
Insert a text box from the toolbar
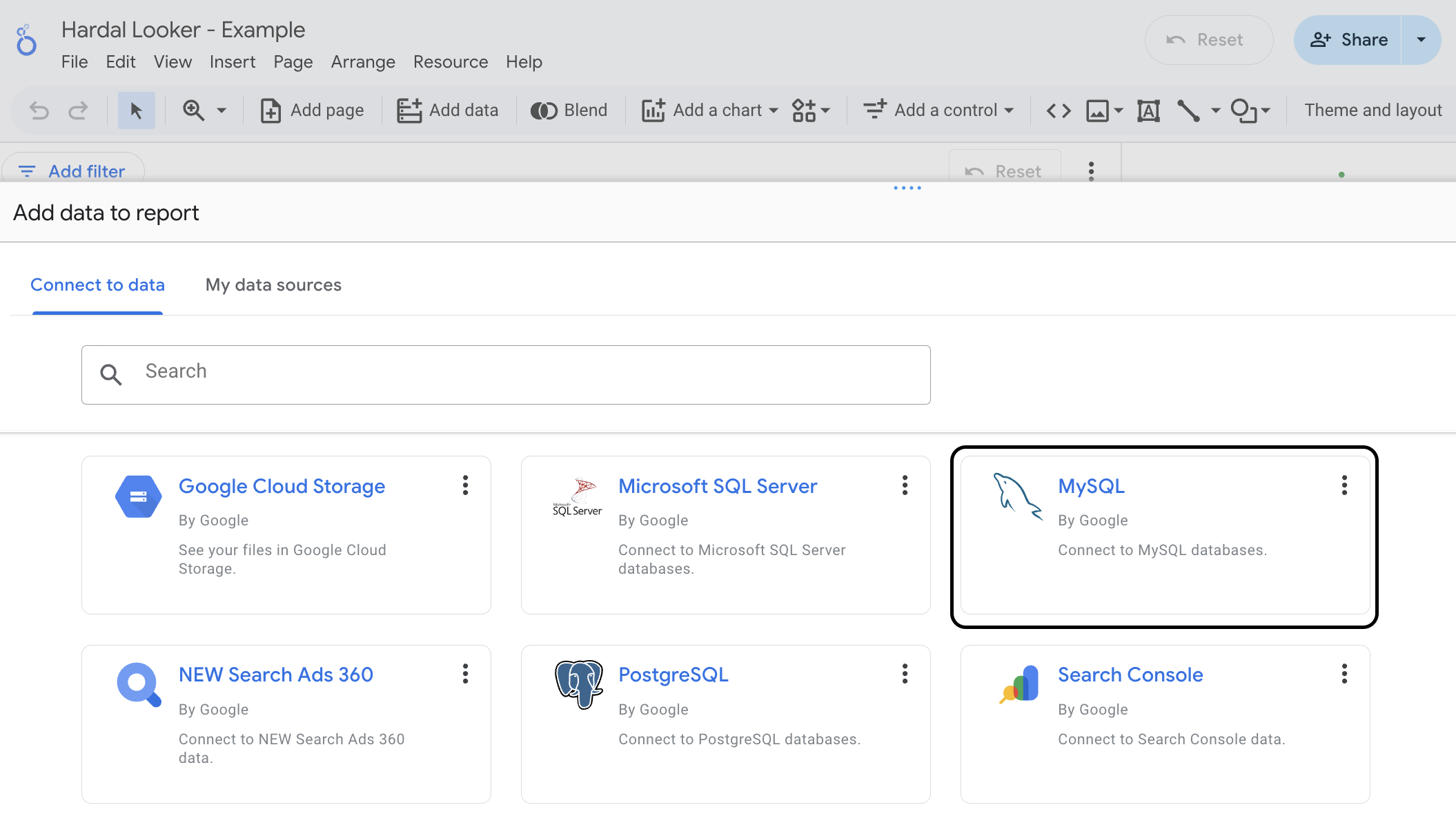pos(1148,110)
